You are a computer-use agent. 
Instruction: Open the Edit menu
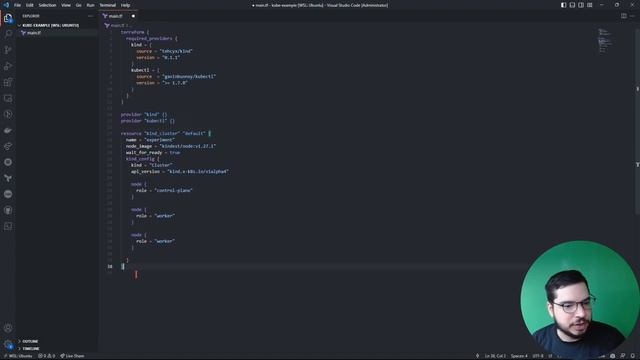click(x=30, y=5)
